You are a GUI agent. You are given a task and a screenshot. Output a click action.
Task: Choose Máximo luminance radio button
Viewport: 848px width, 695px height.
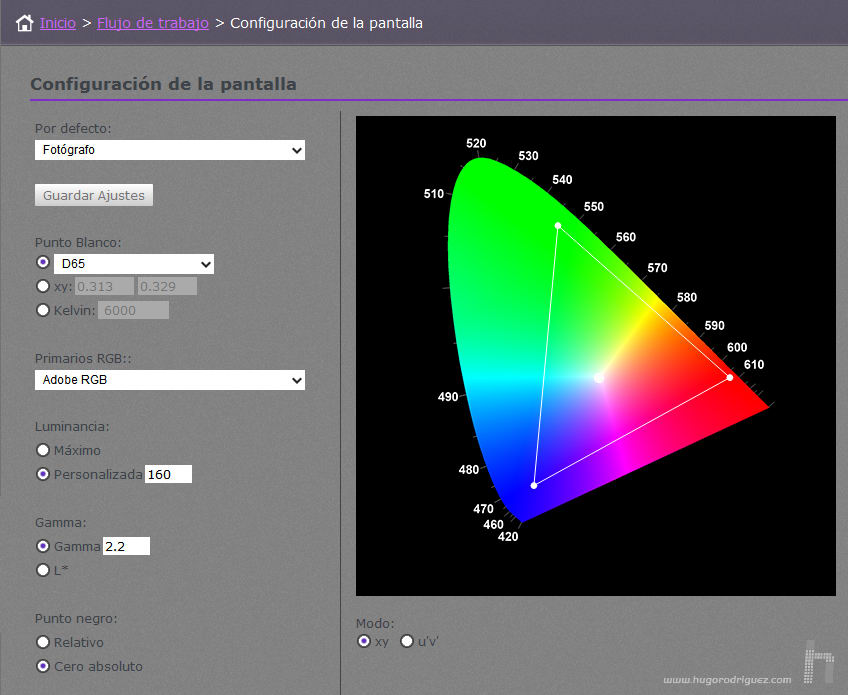[x=43, y=450]
